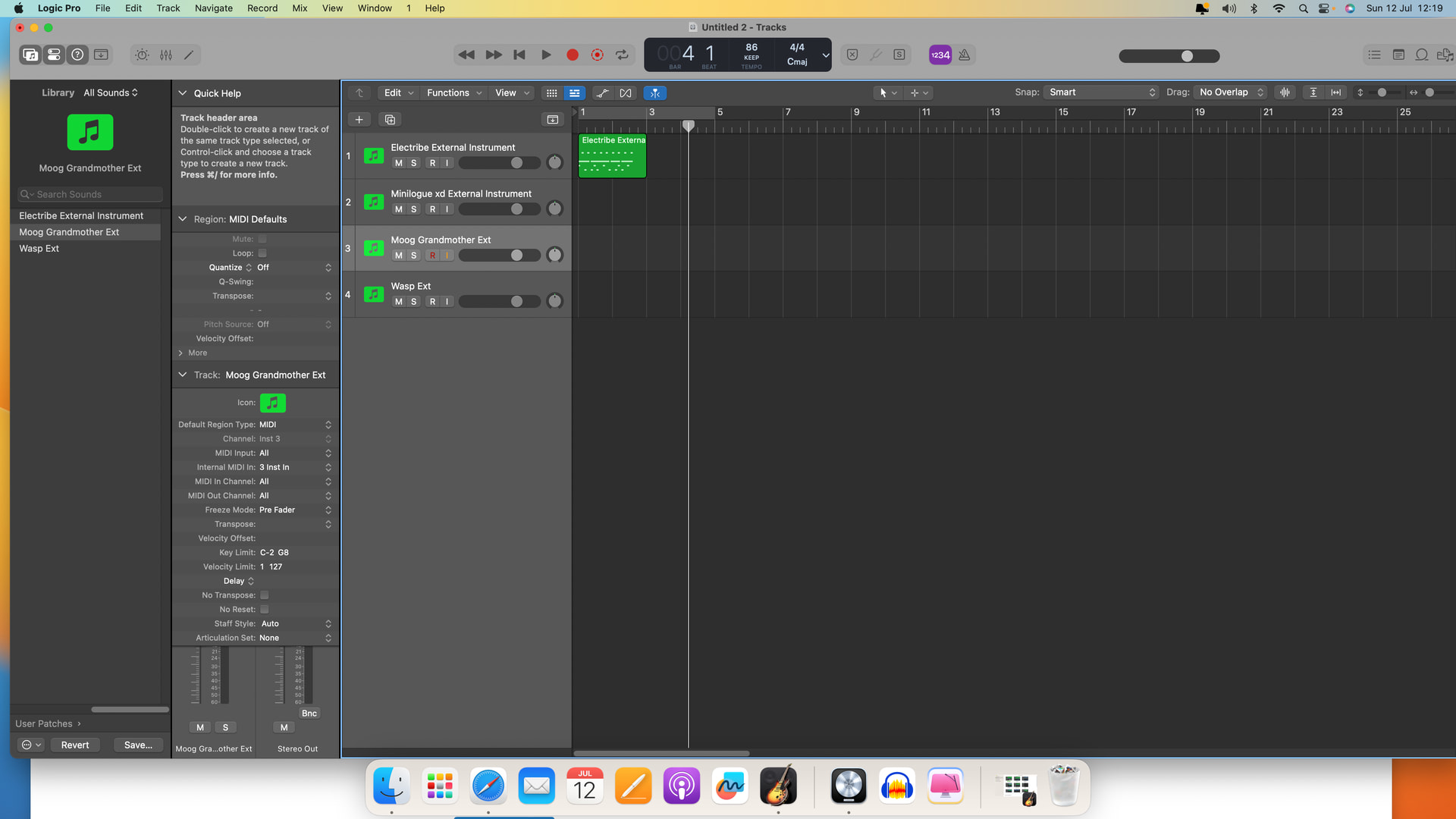The image size is (1456, 819).
Task: Switch to grid view button
Action: tap(552, 93)
